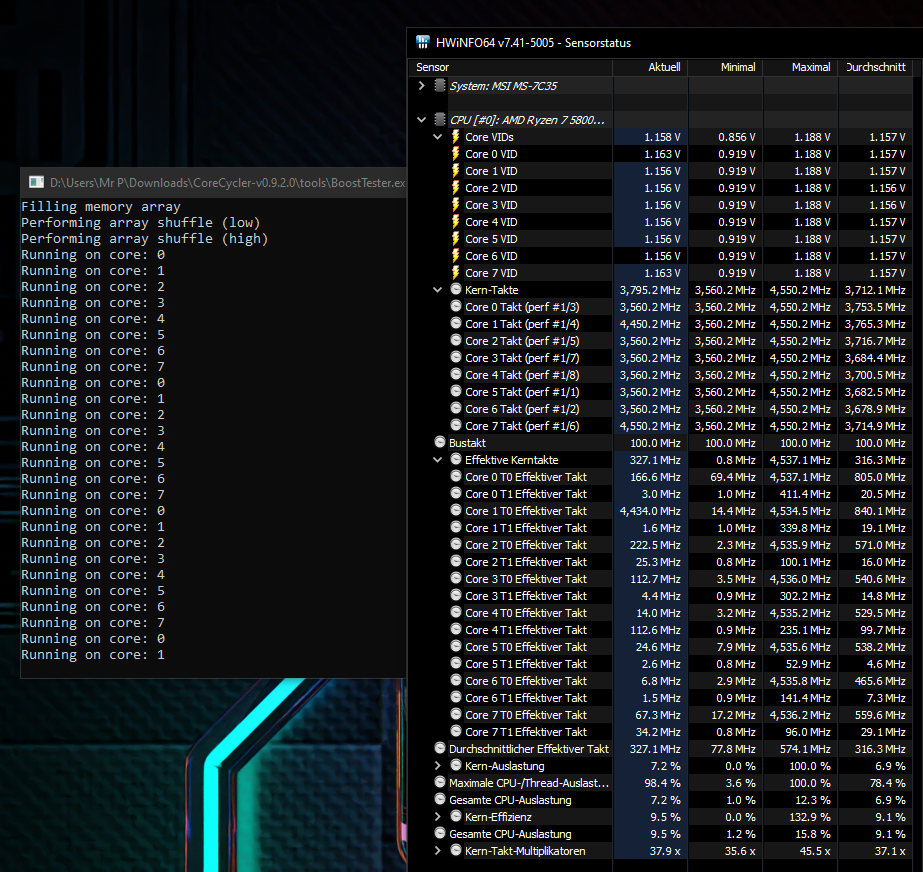Click the 4,434.0 MHz current value cell

click(650, 511)
